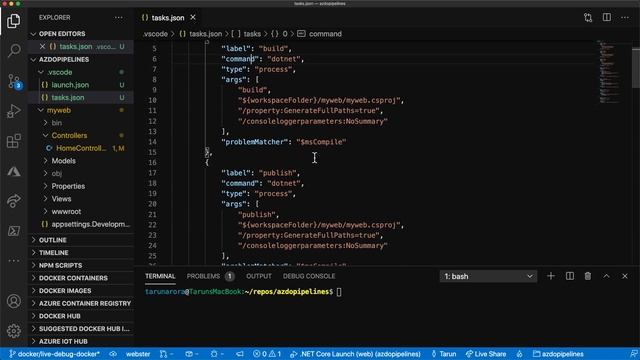Split the editor right
Image resolution: width=640 pixels, height=360 pixels.
click(x=607, y=18)
